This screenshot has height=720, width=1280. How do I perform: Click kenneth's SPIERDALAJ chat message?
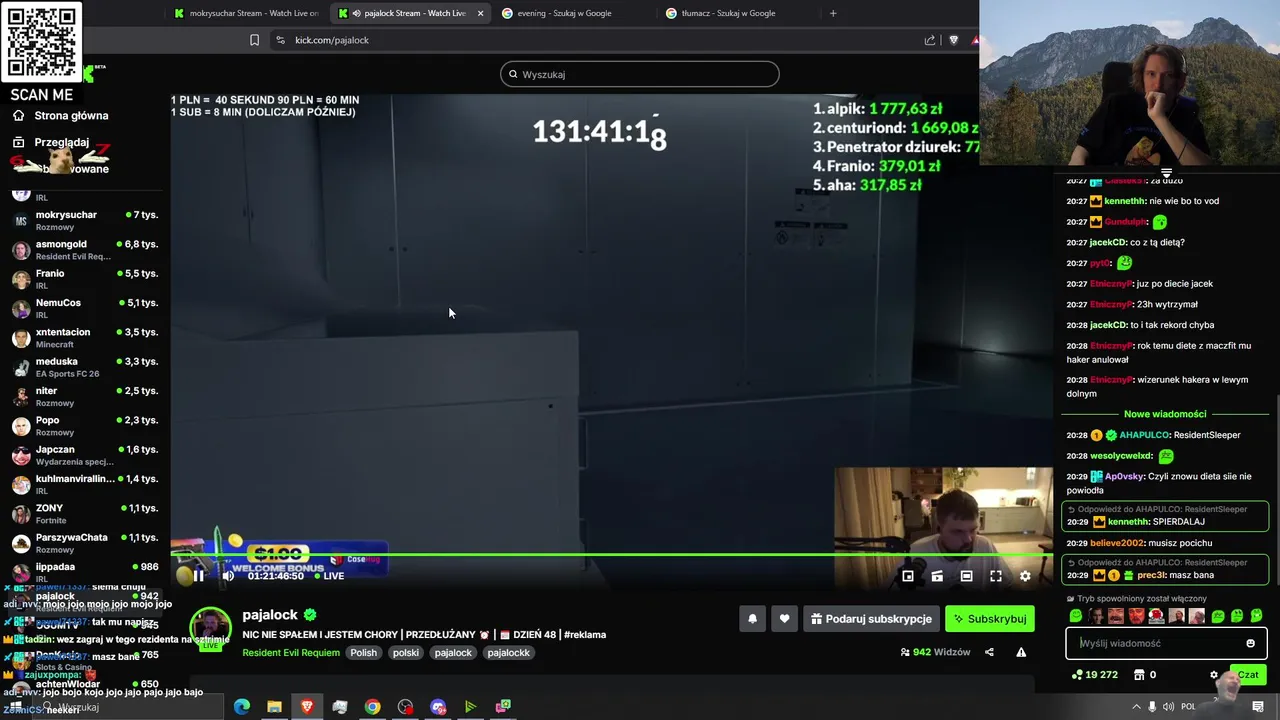coord(1166,516)
